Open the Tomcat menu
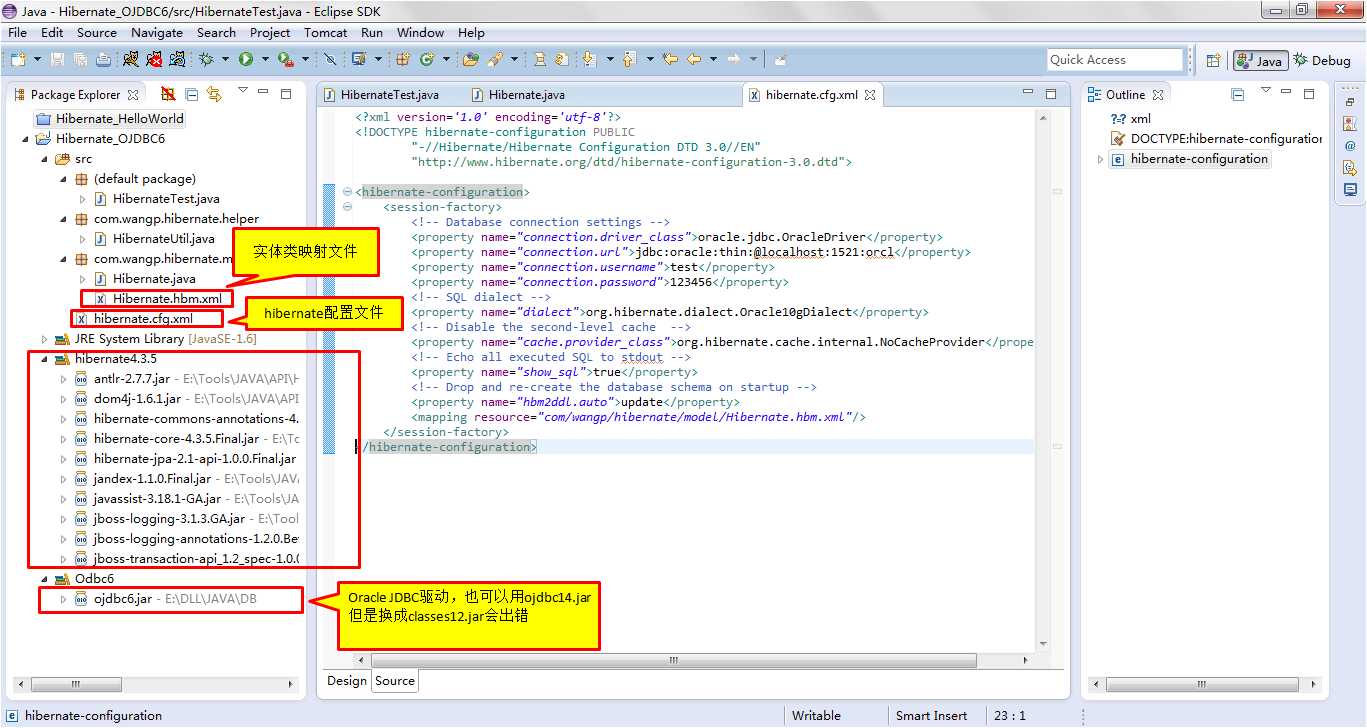The width and height of the screenshot is (1367, 728). (x=326, y=32)
